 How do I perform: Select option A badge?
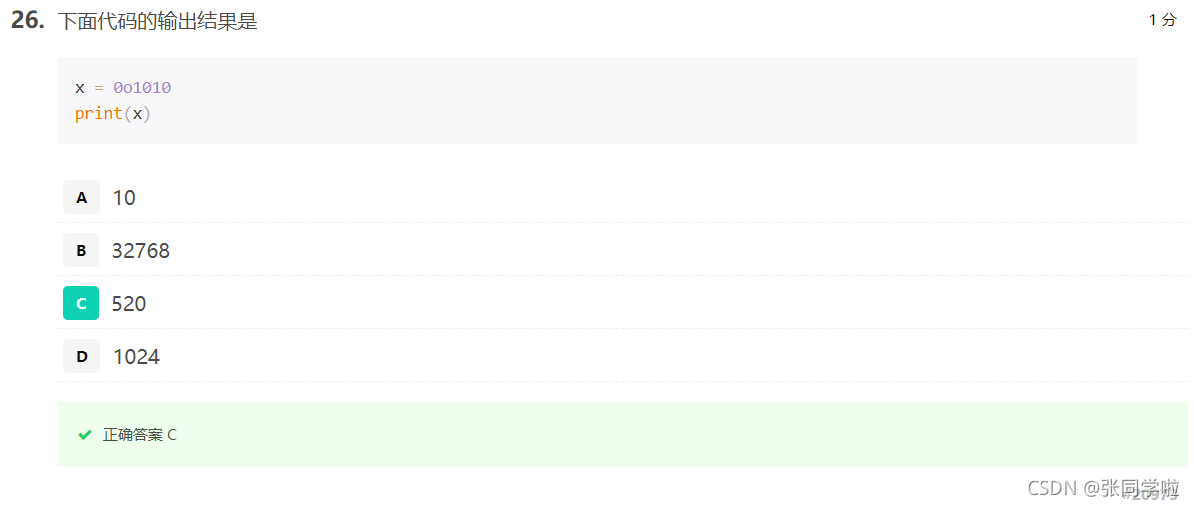coord(81,197)
